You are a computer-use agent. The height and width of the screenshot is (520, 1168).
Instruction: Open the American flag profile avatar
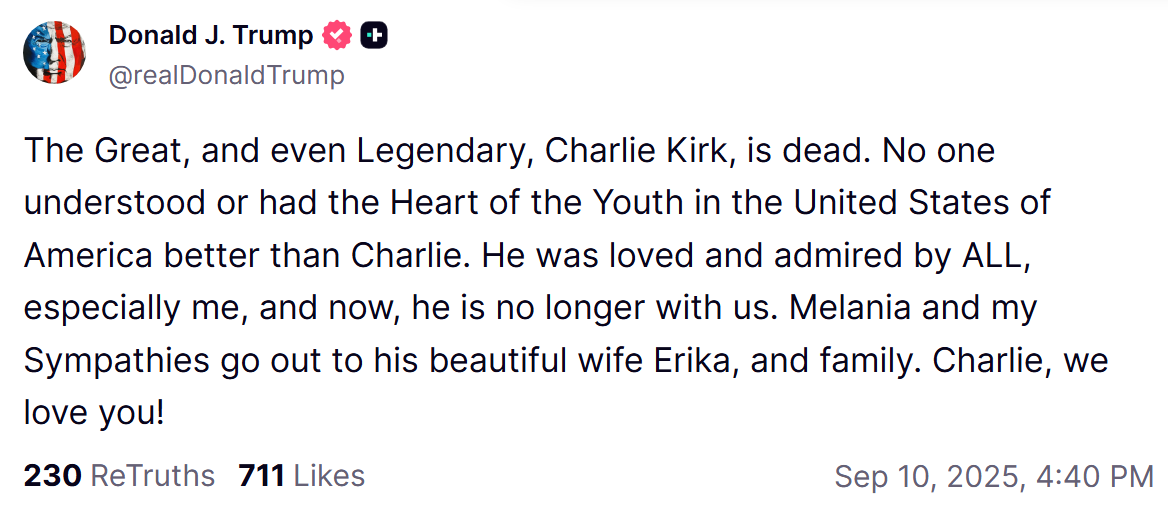(54, 52)
